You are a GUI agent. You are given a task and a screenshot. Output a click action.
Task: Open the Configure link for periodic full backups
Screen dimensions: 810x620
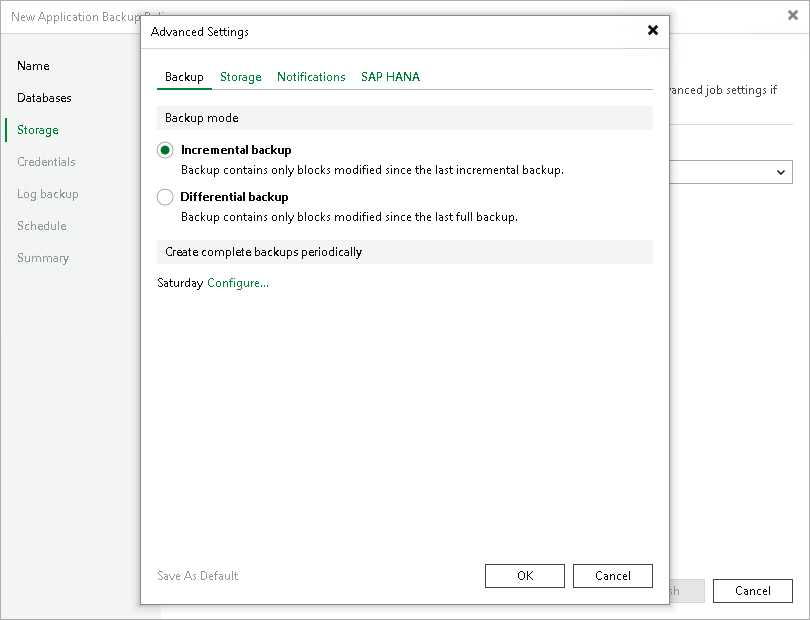(x=236, y=284)
